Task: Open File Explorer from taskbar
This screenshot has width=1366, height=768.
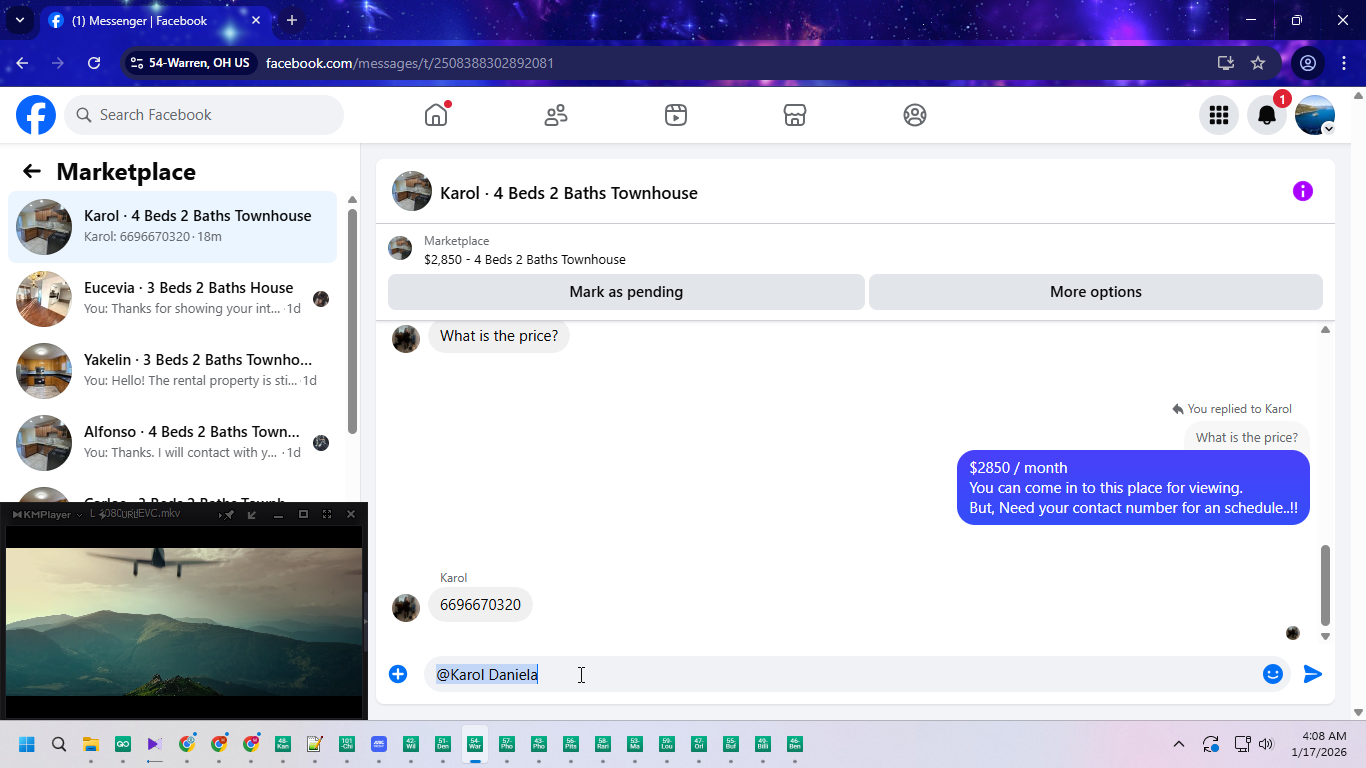Action: point(91,744)
